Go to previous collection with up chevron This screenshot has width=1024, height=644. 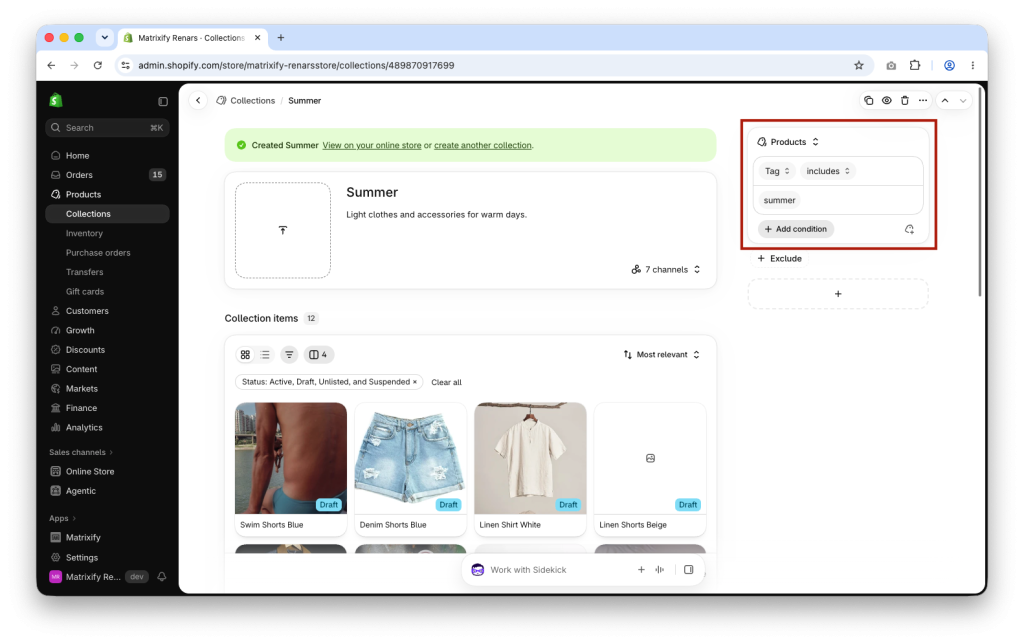click(x=945, y=101)
